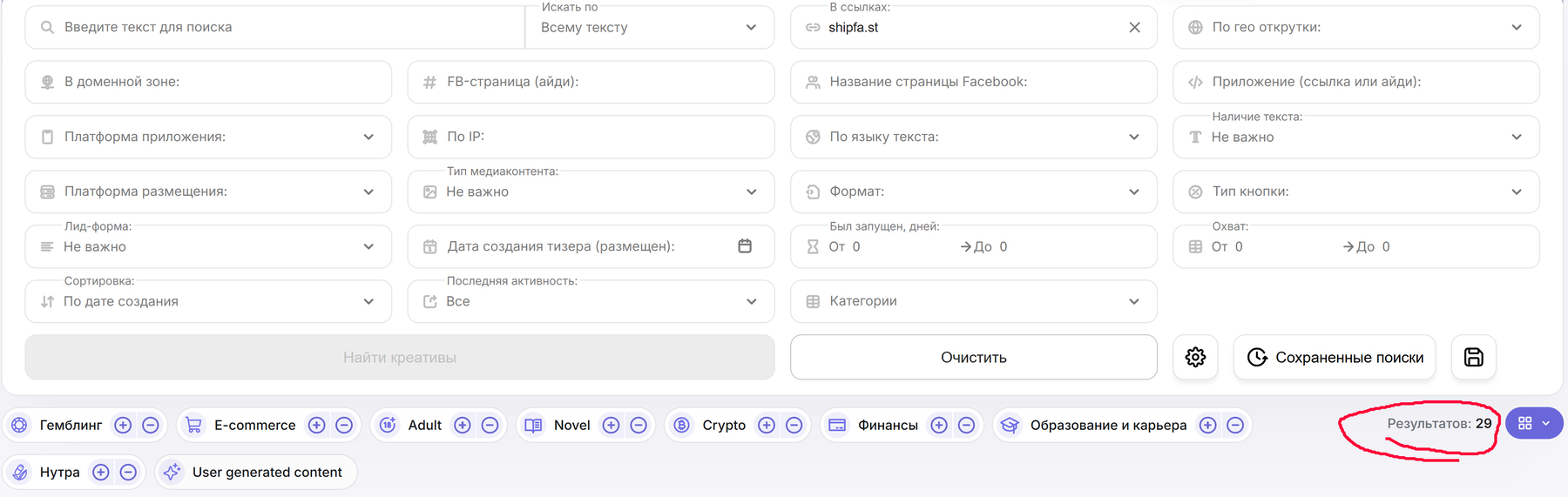Exclude Финансы category with minus icon
This screenshot has width=1568, height=497.
(x=966, y=425)
